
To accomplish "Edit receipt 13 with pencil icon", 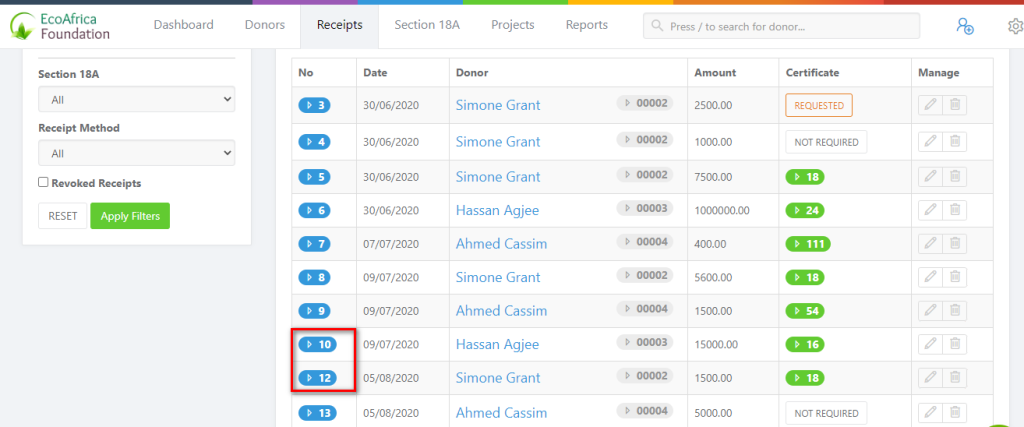I will pos(930,413).
